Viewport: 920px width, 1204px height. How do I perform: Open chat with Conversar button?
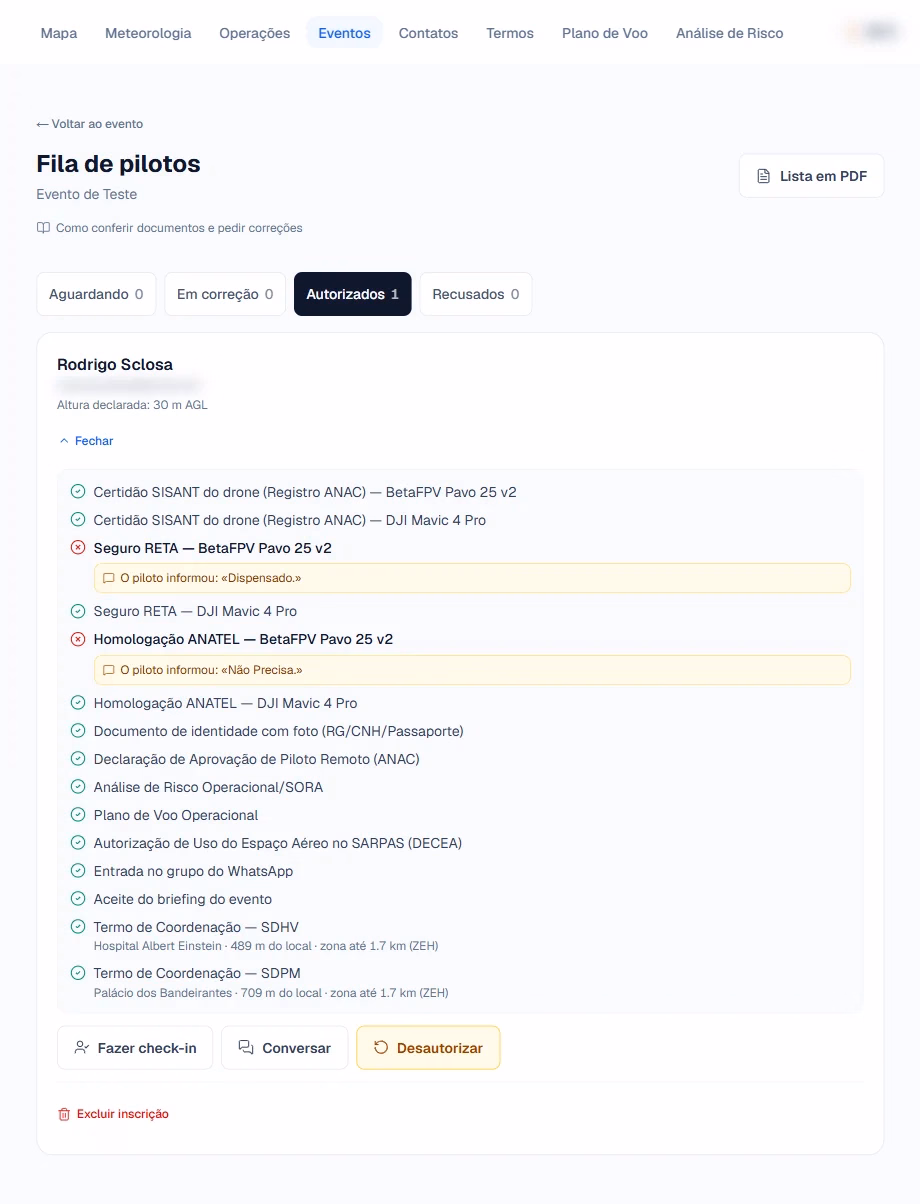[x=285, y=1048]
